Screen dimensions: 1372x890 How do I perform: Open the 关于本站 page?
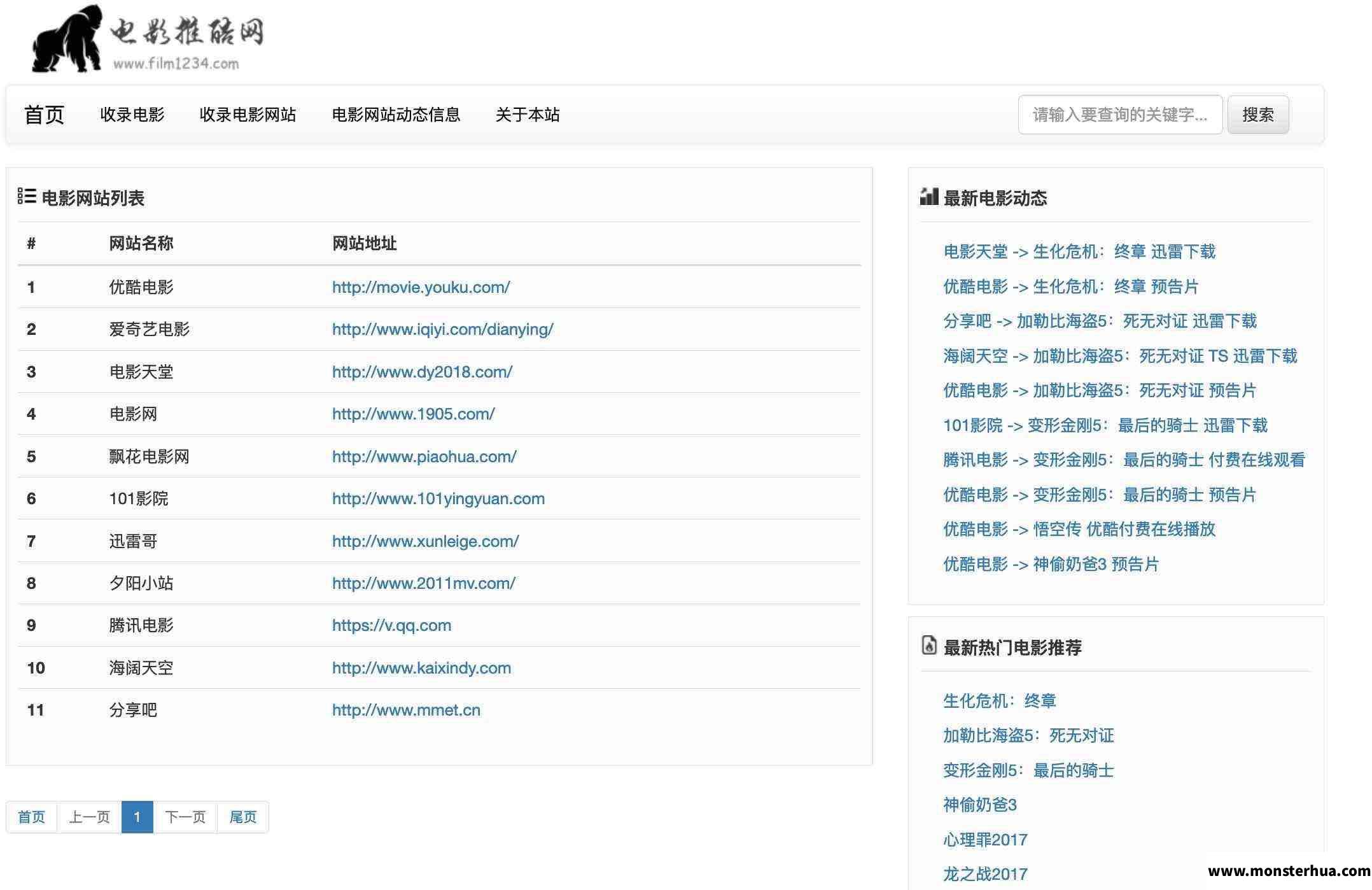(x=528, y=115)
